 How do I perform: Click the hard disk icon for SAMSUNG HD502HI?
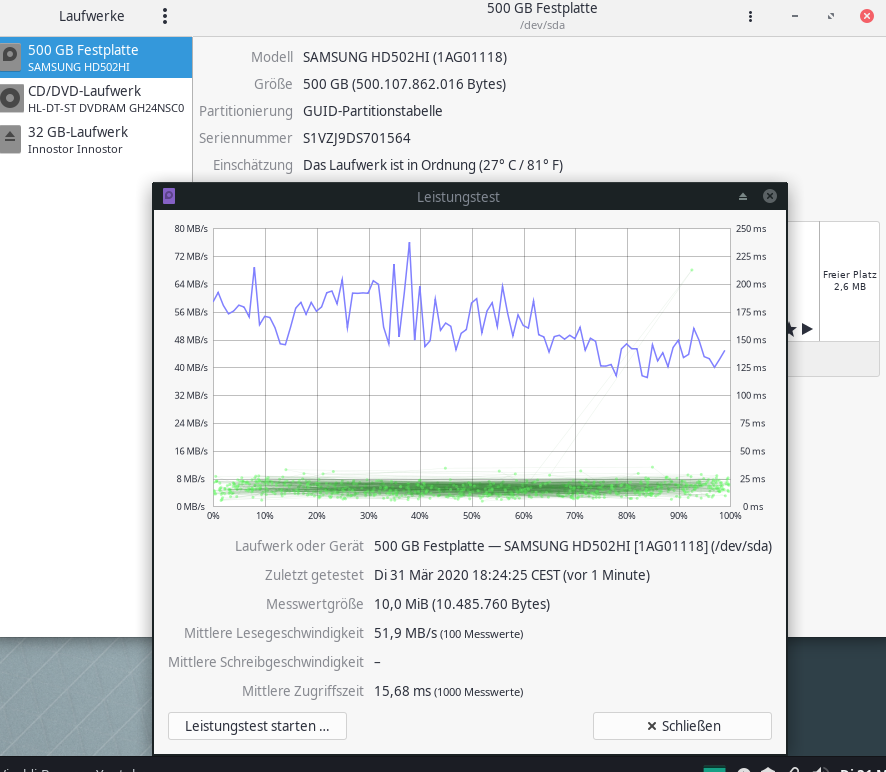[x=11, y=58]
